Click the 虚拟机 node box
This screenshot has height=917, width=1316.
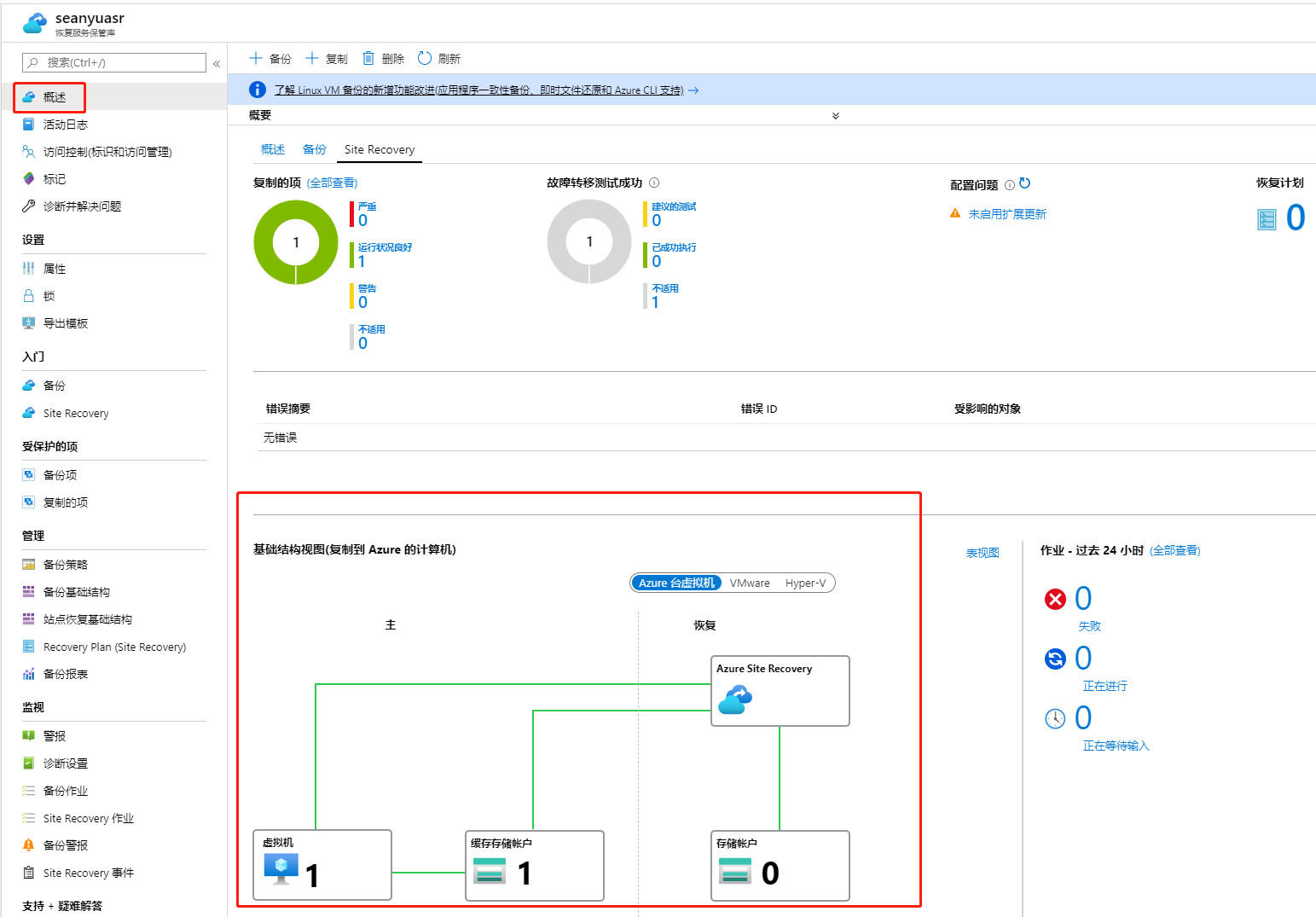[322, 865]
